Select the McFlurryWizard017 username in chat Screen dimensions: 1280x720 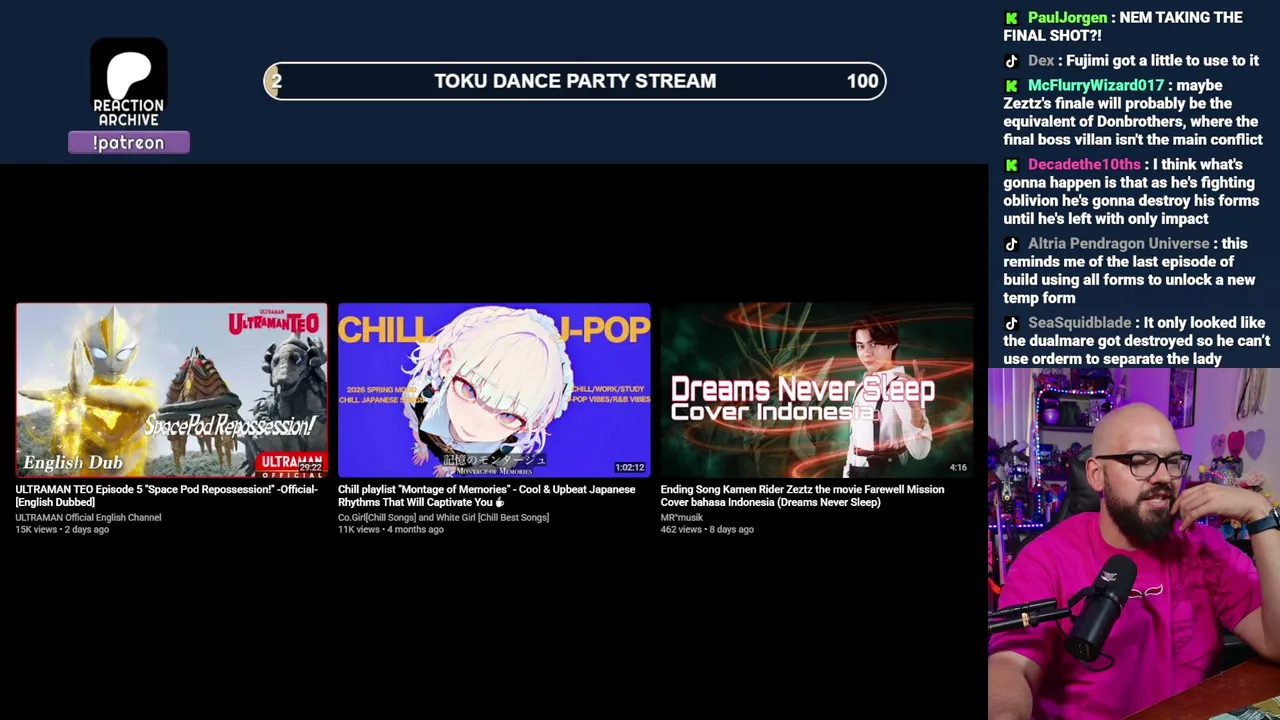1096,86
